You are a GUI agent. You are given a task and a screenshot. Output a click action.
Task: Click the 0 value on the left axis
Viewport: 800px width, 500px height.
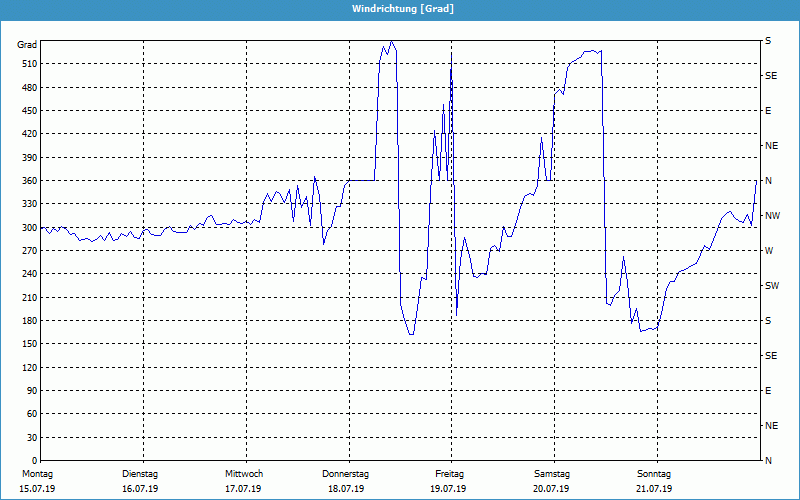coord(34,461)
